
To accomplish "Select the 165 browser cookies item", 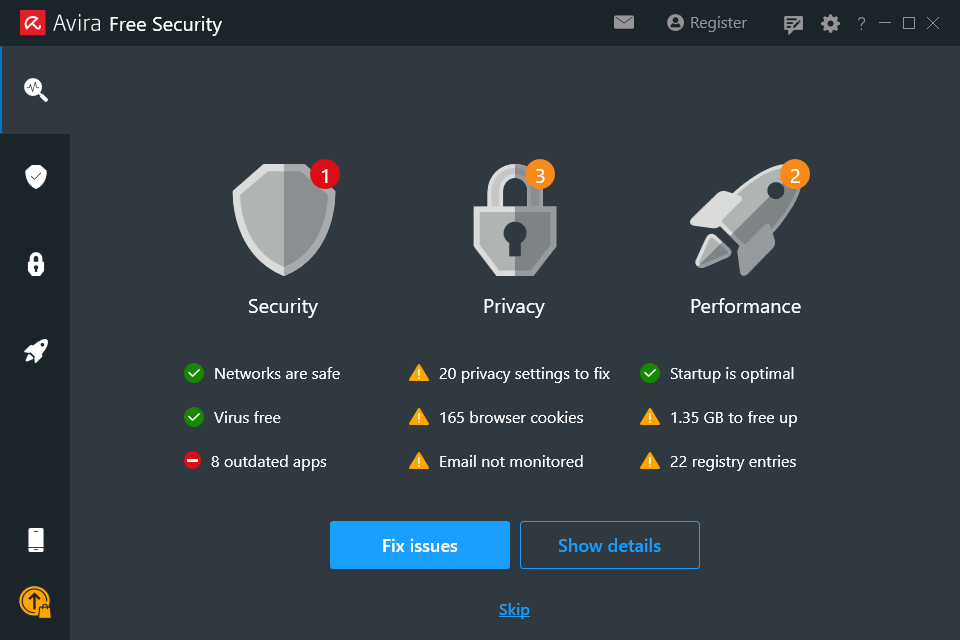I will click(510, 418).
